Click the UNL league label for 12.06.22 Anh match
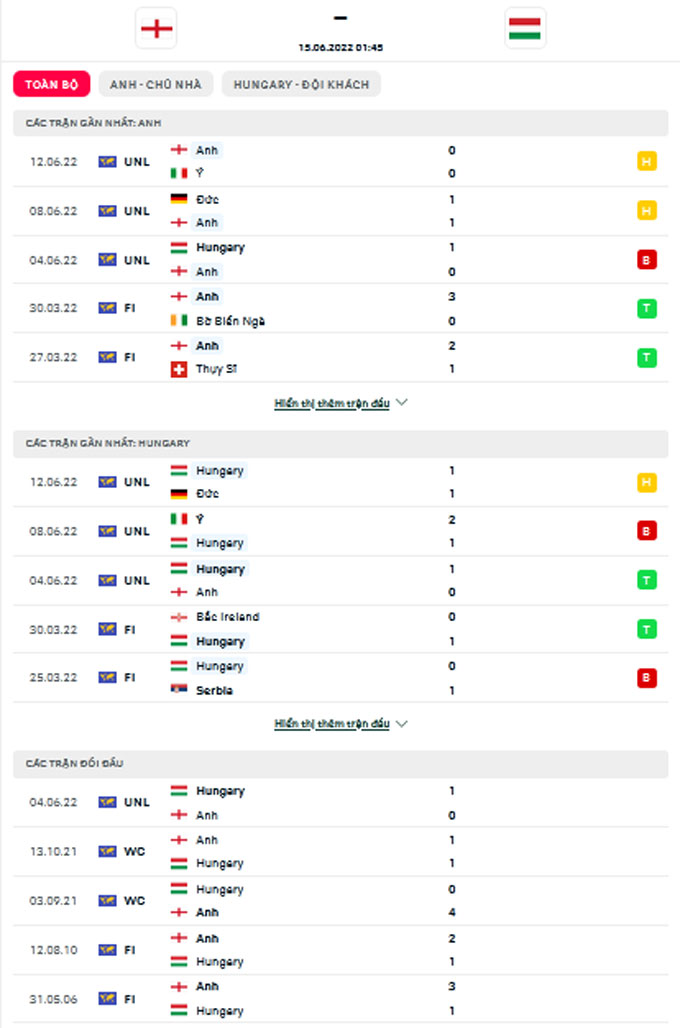This screenshot has height=1028, width=680. pyautogui.click(x=136, y=161)
